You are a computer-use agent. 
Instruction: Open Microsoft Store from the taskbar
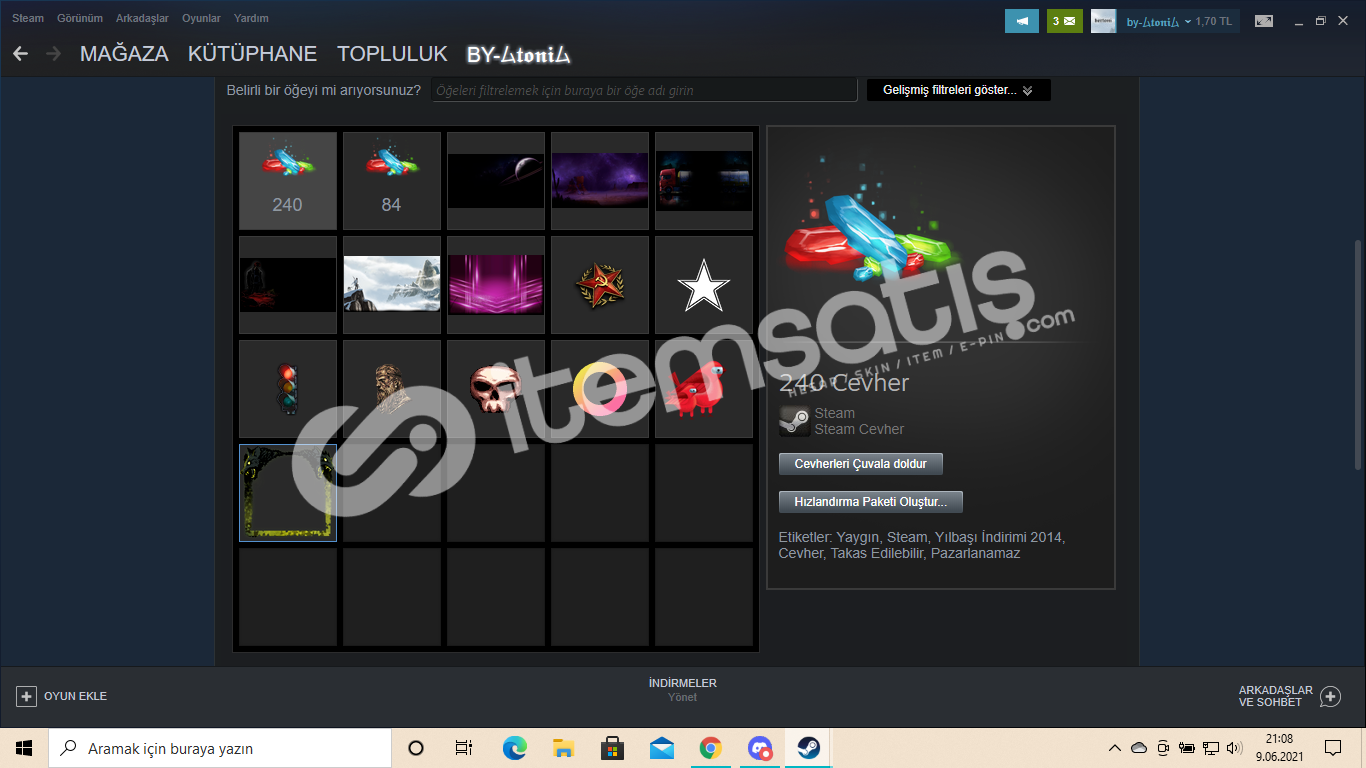click(612, 748)
